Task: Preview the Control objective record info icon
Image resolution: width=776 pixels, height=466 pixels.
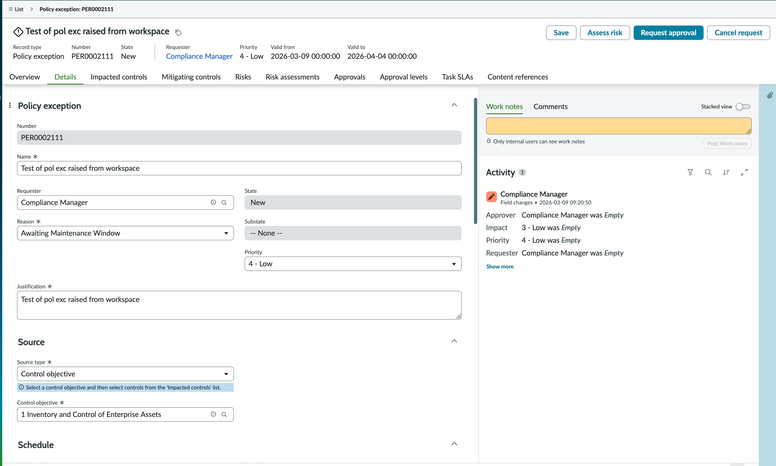Action: pos(213,414)
